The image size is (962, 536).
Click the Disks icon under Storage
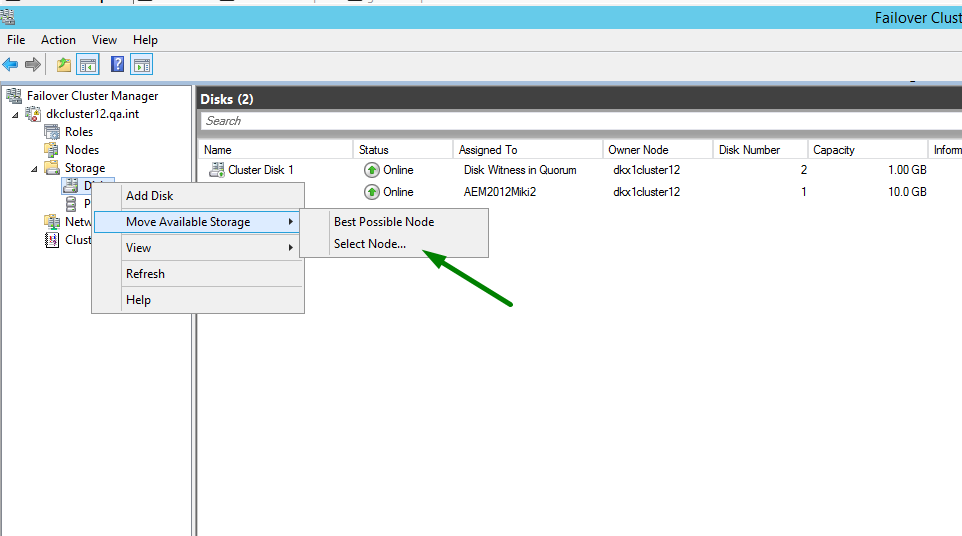coord(71,185)
